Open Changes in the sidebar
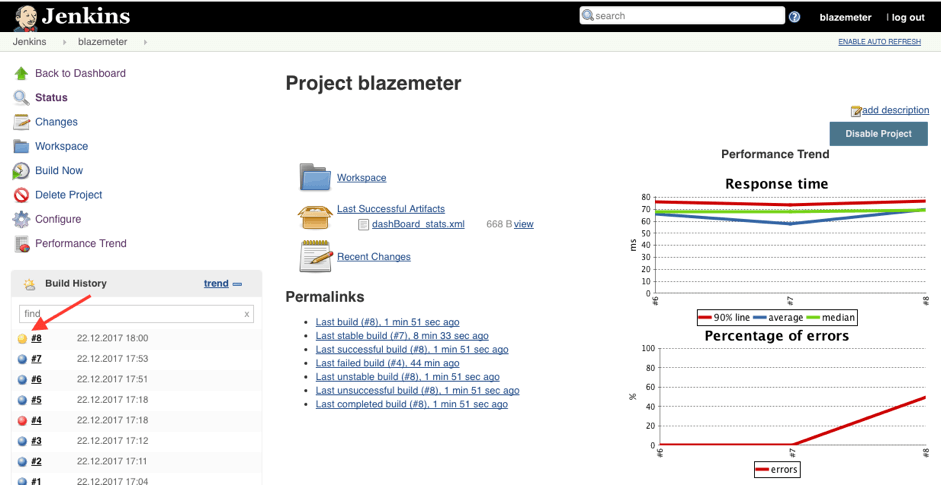Viewport: 941px width, 485px height. pos(56,122)
